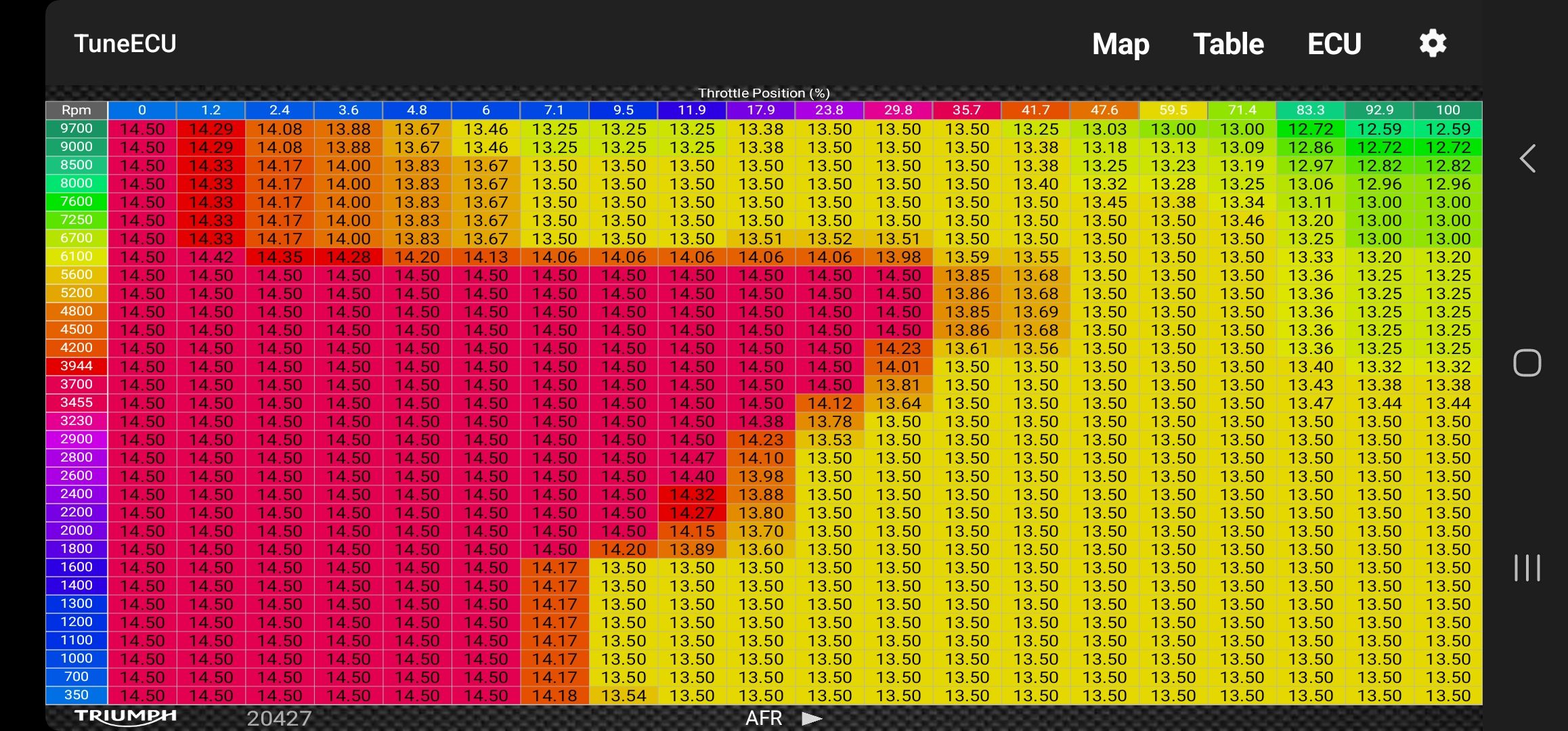Select throttle column header 59.5
Viewport: 1568px width, 731px height.
pyautogui.click(x=1173, y=110)
